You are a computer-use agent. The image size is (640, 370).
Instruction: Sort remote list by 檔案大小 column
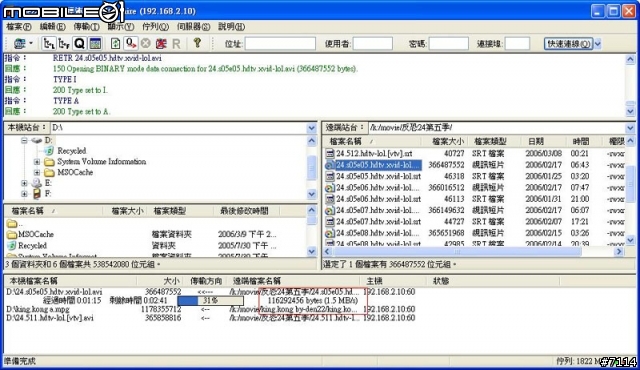(448, 142)
